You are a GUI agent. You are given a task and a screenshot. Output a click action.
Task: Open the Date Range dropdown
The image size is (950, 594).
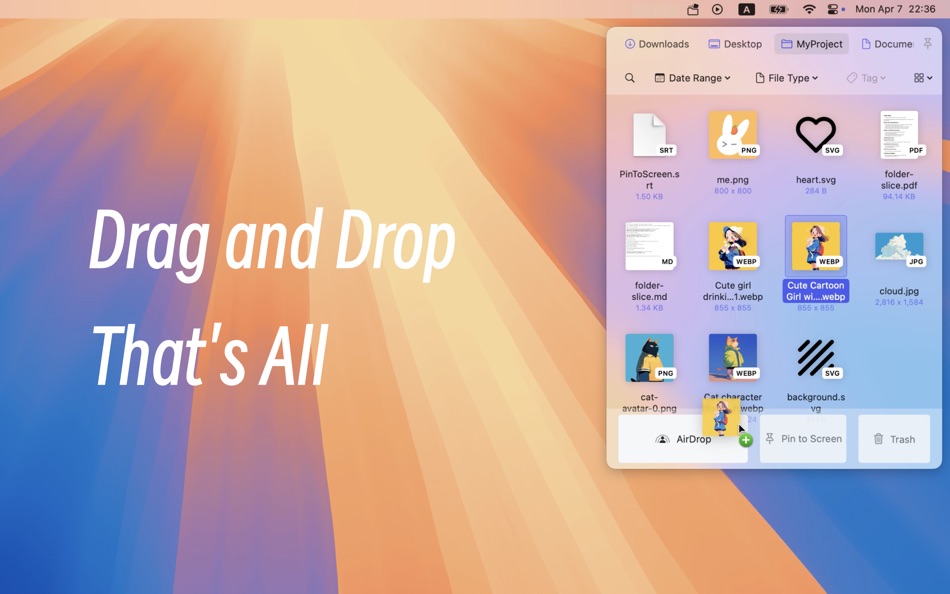[693, 77]
